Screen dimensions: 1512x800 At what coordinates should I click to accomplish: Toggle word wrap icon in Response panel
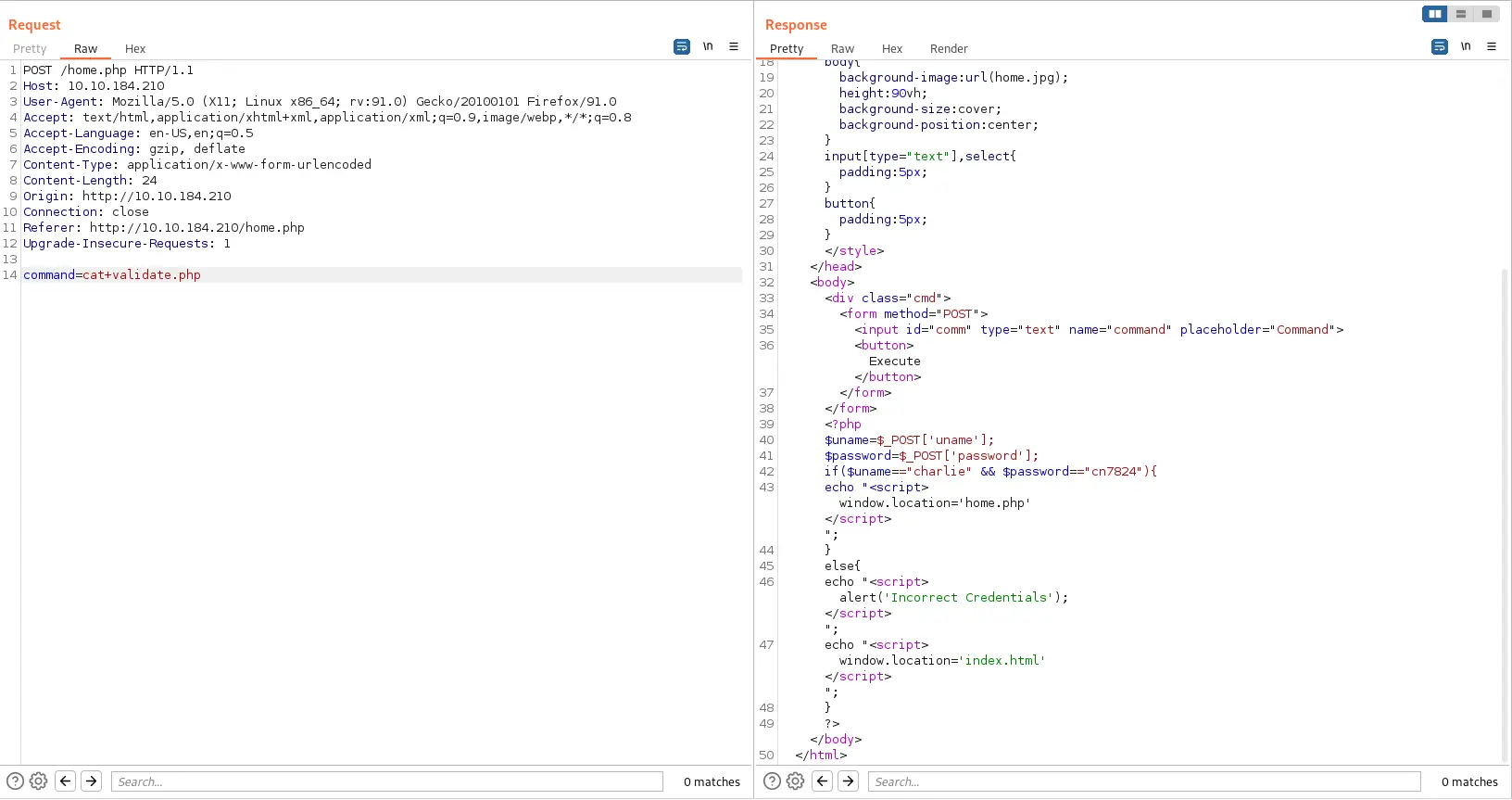tap(1440, 46)
